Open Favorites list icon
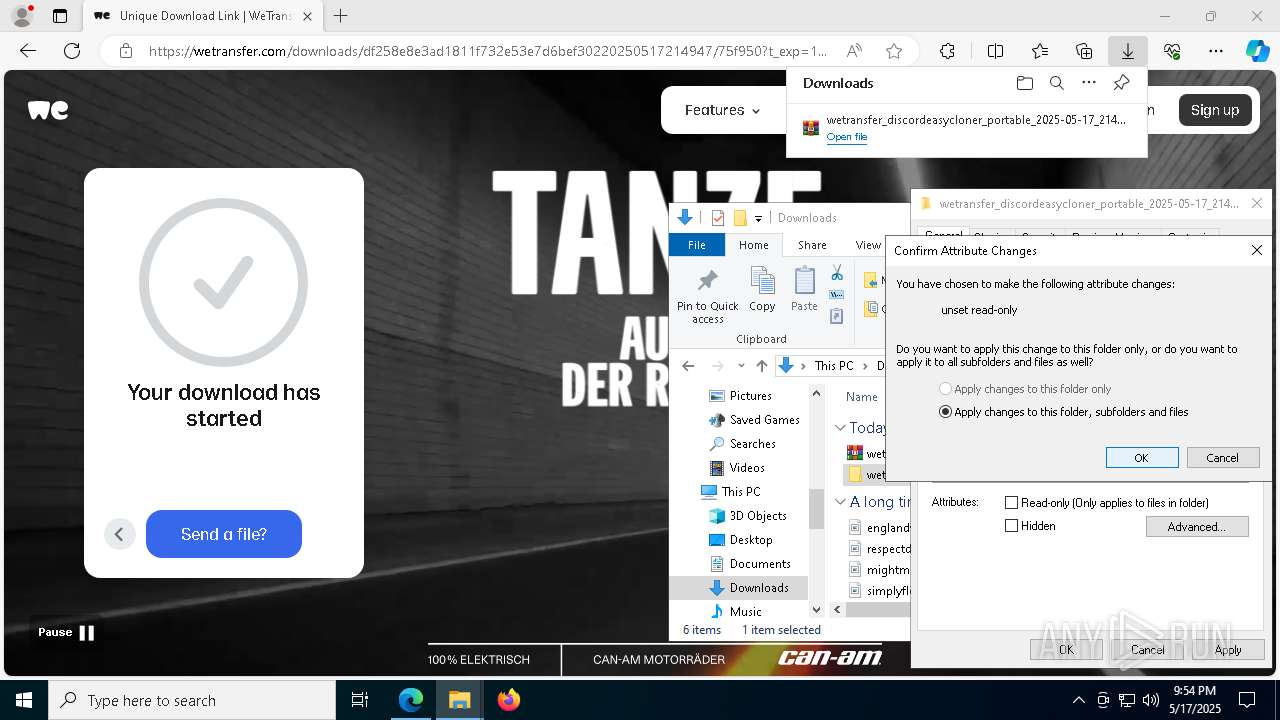 [x=1040, y=51]
